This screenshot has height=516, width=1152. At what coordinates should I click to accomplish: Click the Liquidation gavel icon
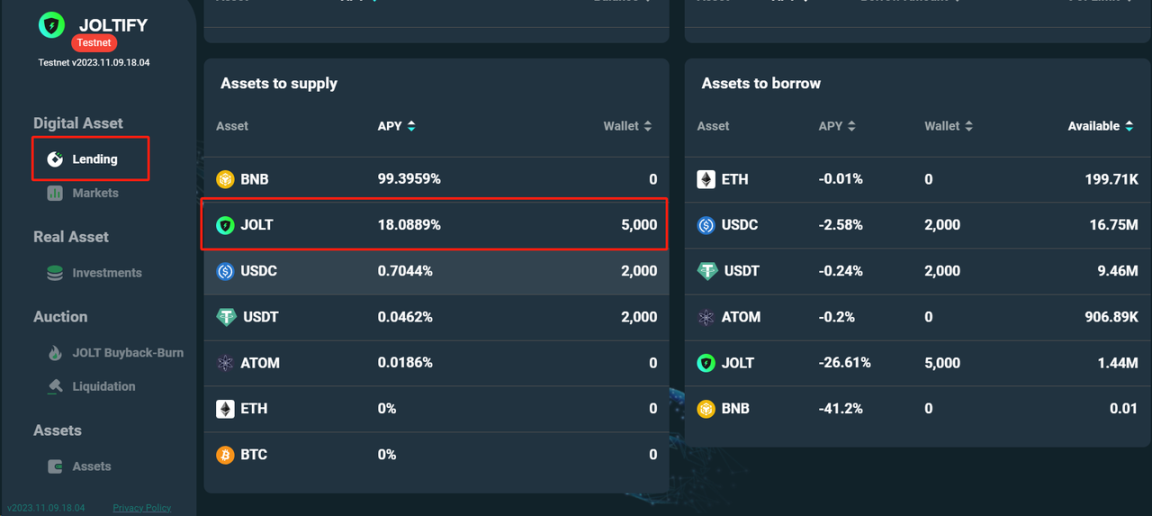coord(54,387)
